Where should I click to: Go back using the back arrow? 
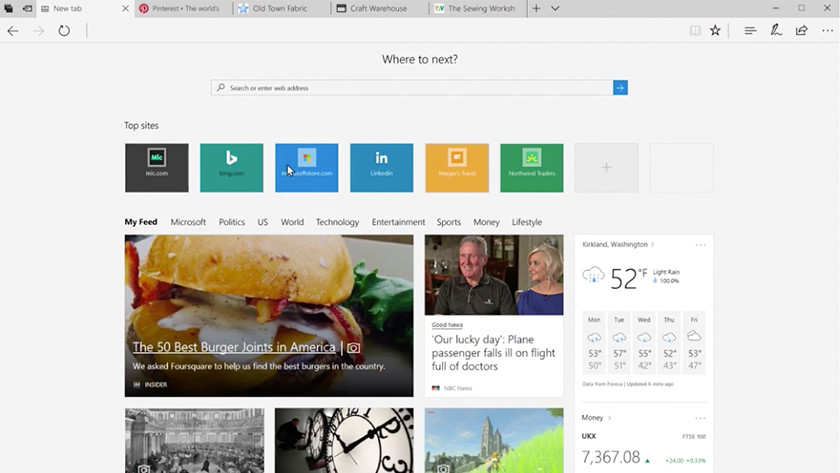(13, 31)
